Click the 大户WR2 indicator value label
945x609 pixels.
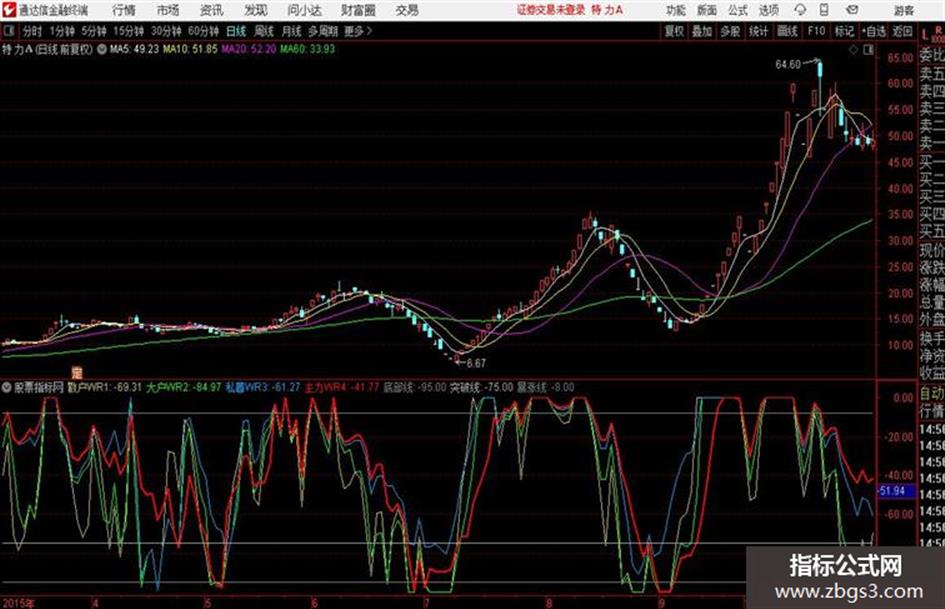coord(184,387)
